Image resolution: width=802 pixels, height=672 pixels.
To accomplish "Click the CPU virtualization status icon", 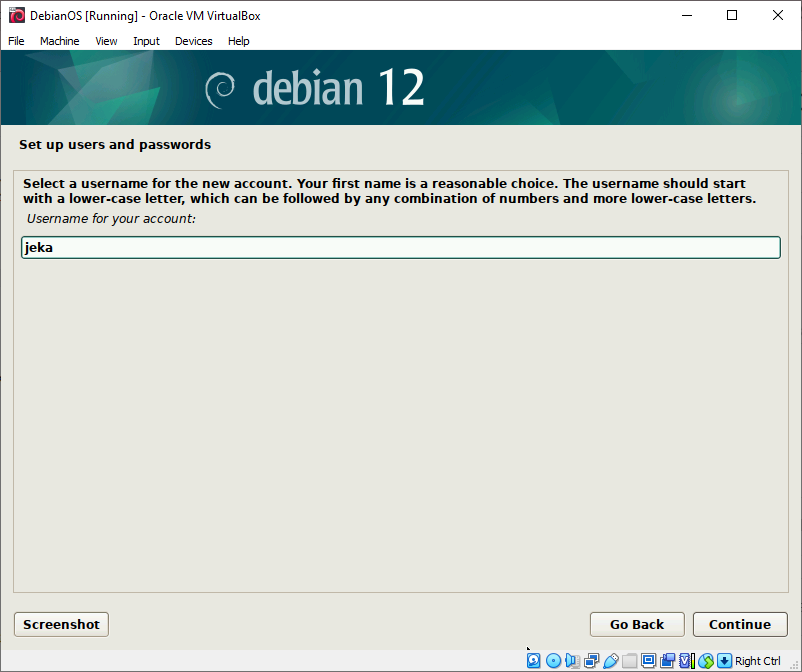I will click(686, 661).
